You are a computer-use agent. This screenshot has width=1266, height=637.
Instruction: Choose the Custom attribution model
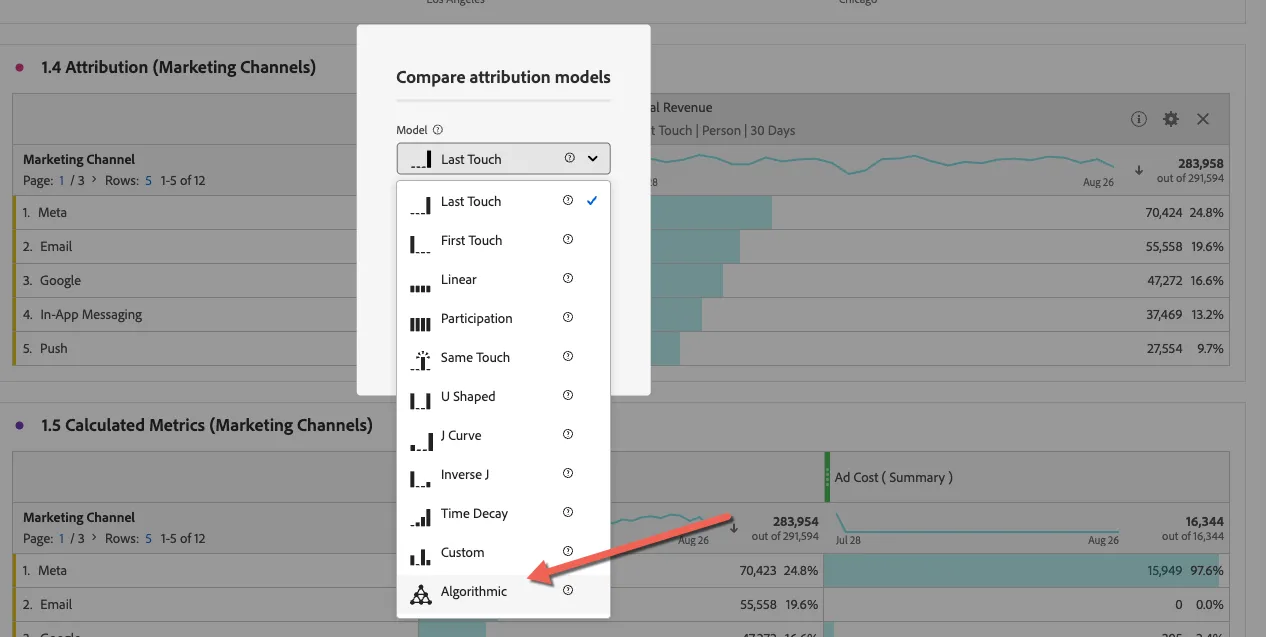tap(503, 552)
